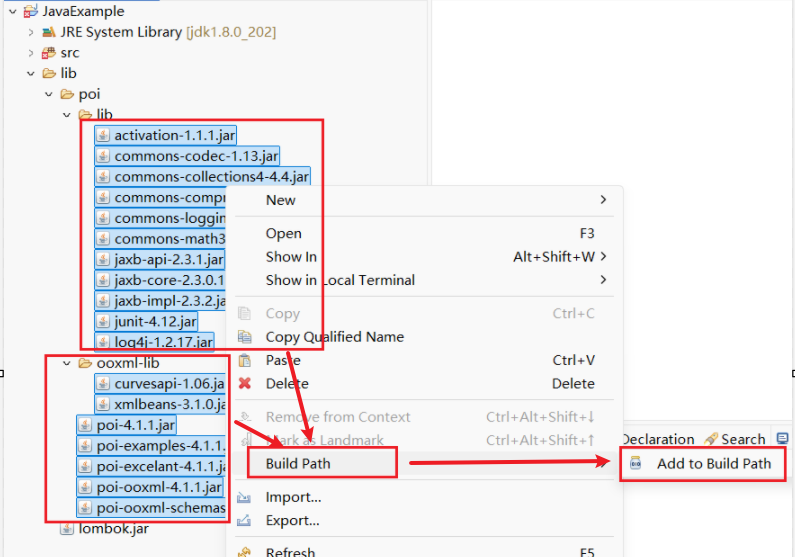Collapse the top-level lib folder arrow
Screen dimensions: 795x557
(31, 73)
